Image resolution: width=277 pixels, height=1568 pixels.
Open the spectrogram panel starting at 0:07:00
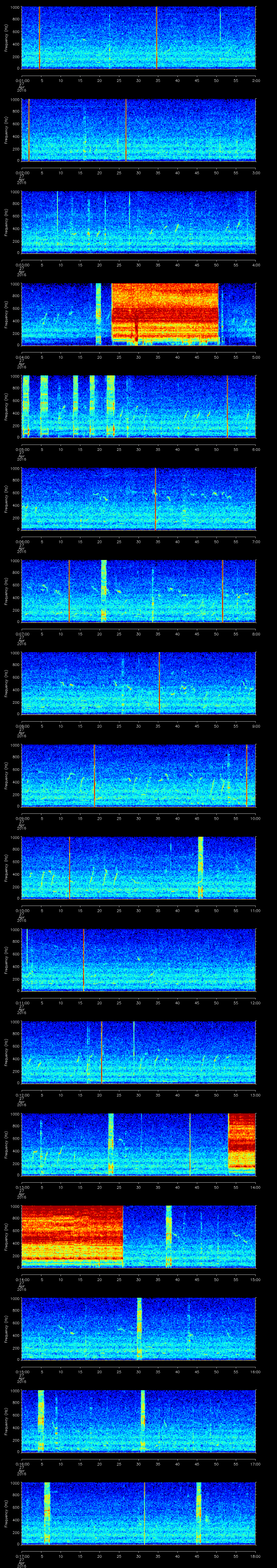click(139, 591)
